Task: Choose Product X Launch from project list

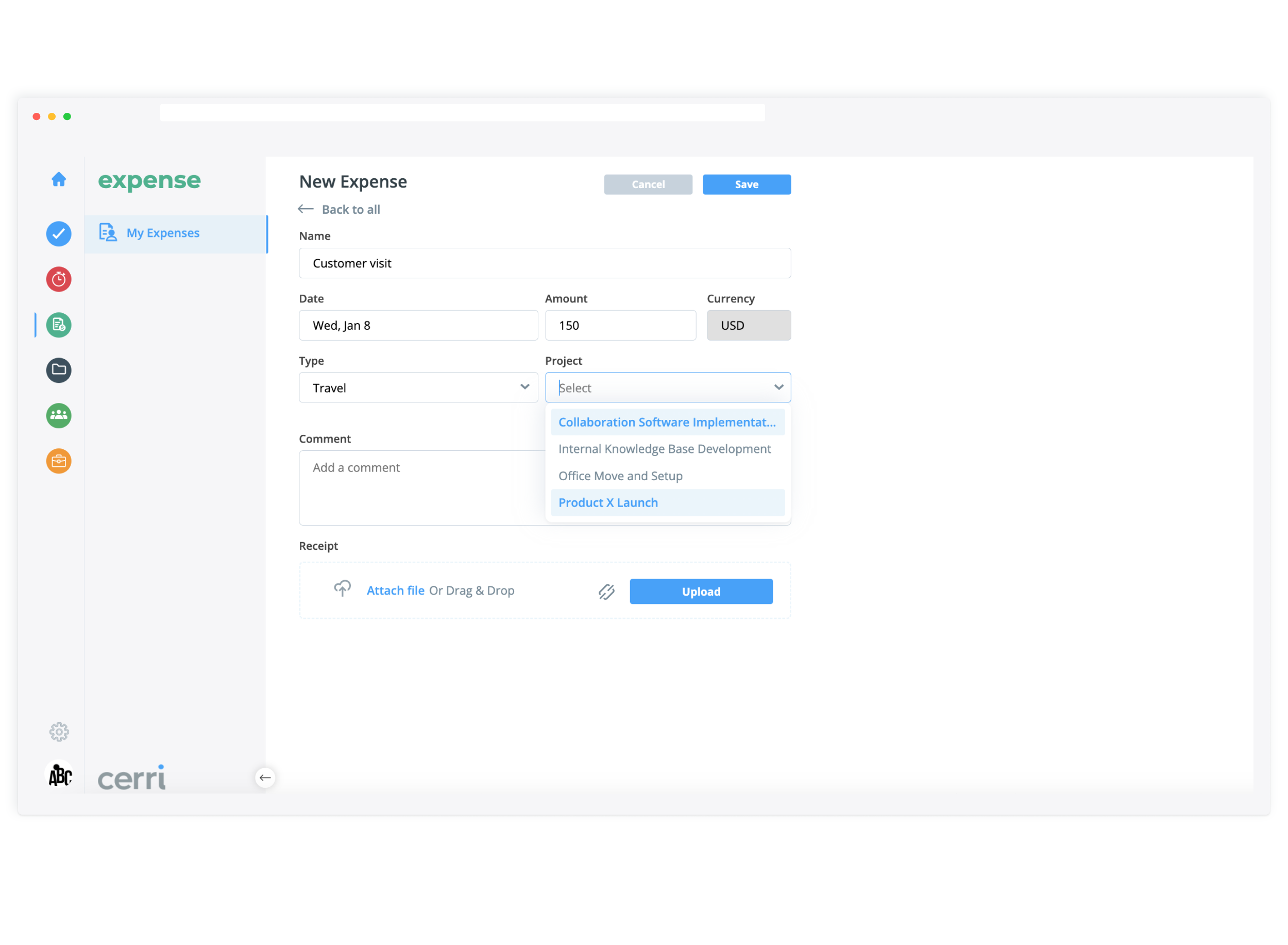Action: click(x=608, y=503)
